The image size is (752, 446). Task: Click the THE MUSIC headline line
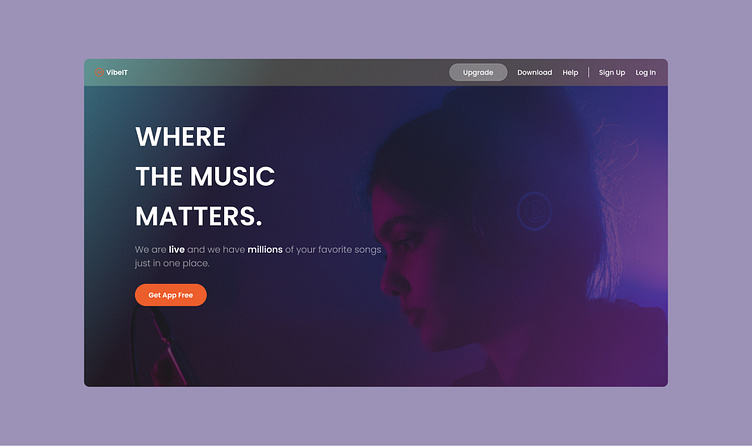pos(205,176)
